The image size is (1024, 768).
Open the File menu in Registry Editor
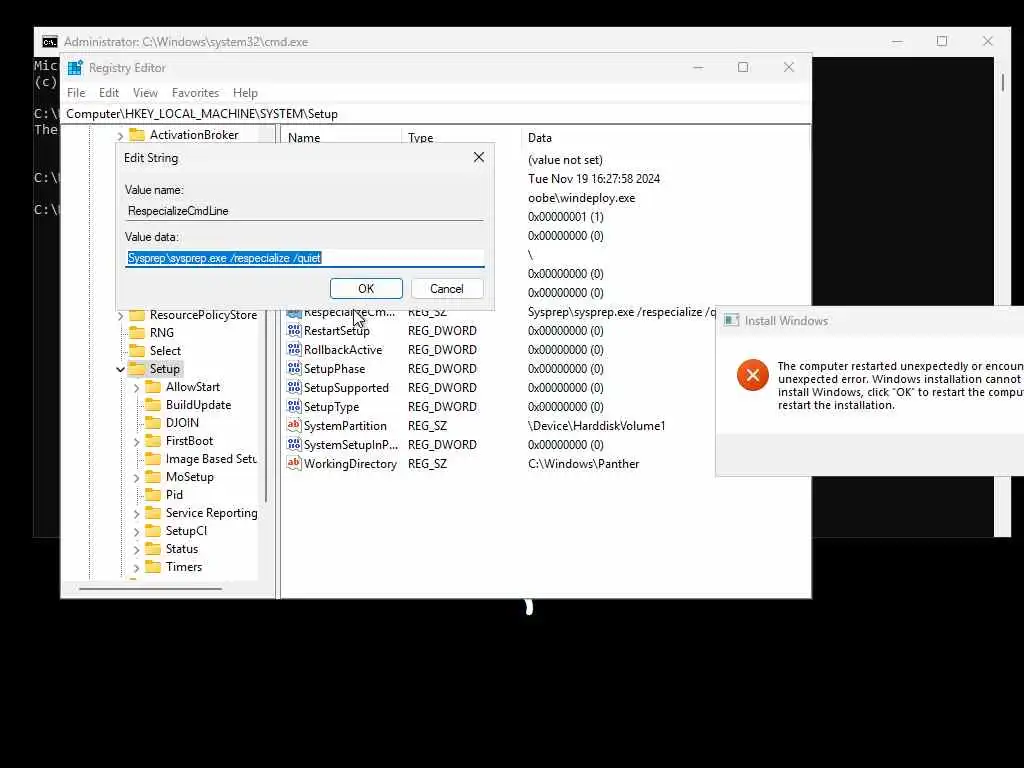(76, 93)
